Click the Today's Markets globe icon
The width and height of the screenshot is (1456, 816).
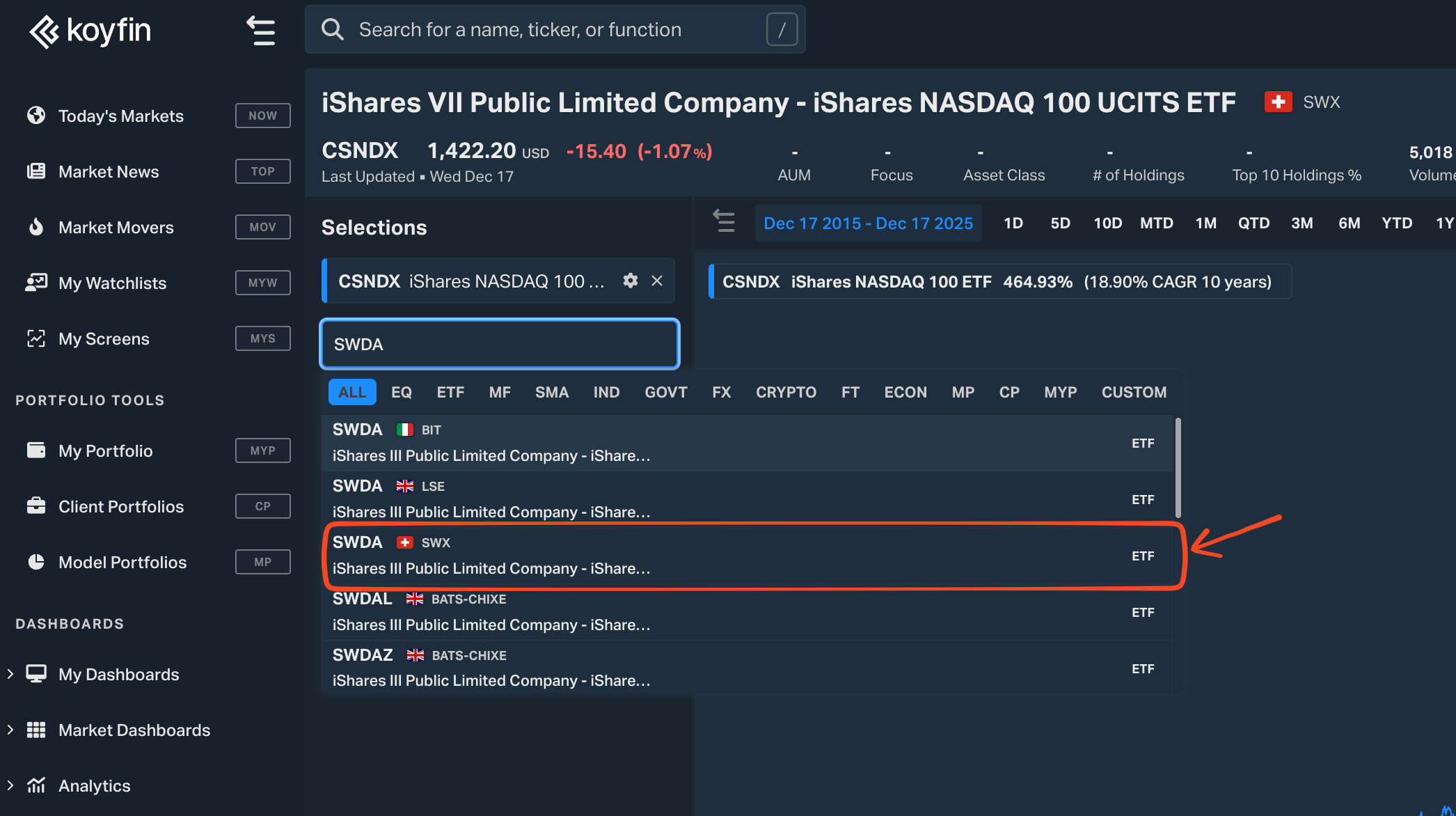coord(36,116)
